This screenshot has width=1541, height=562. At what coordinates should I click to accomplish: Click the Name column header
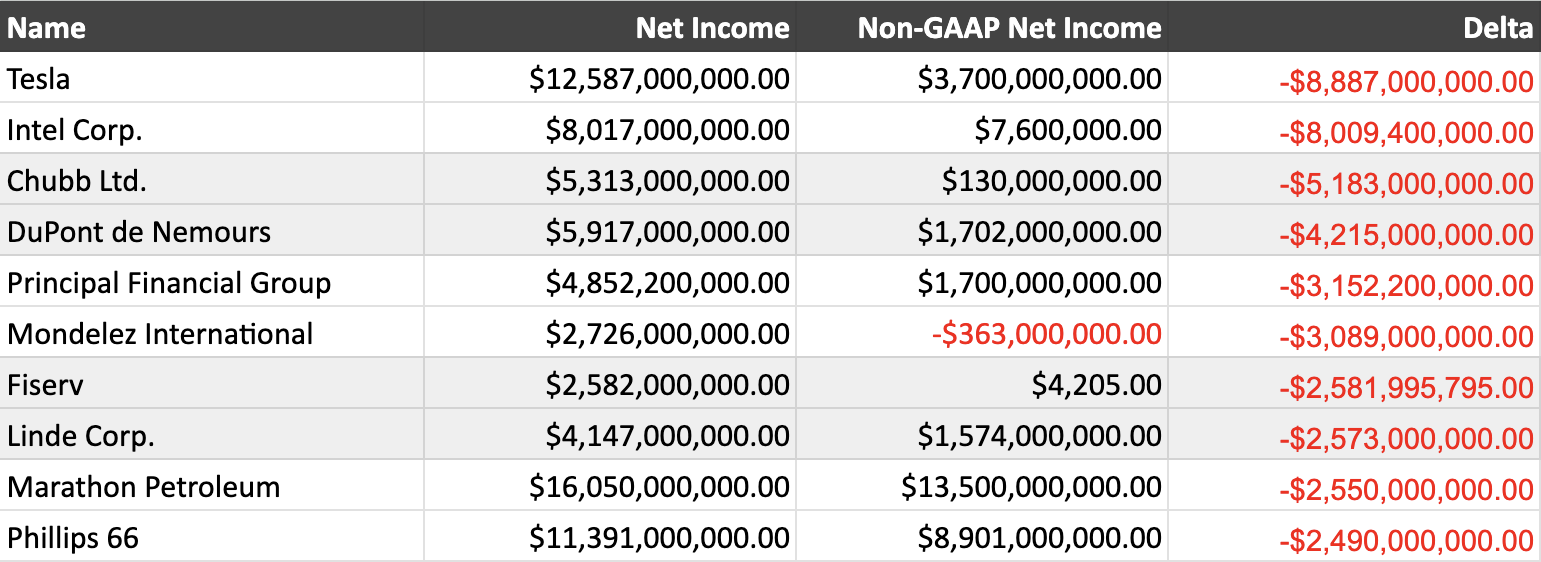pos(47,28)
